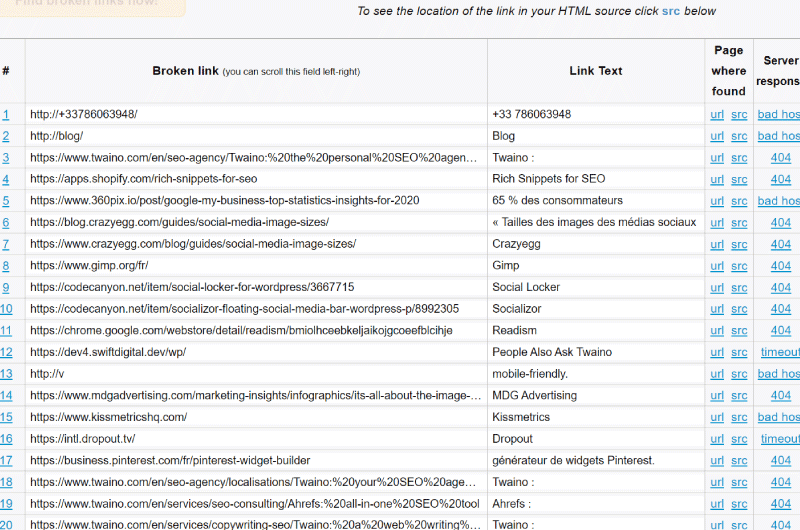Click 'url' link in Social Locker row
The height and width of the screenshot is (530, 800).
(717, 288)
